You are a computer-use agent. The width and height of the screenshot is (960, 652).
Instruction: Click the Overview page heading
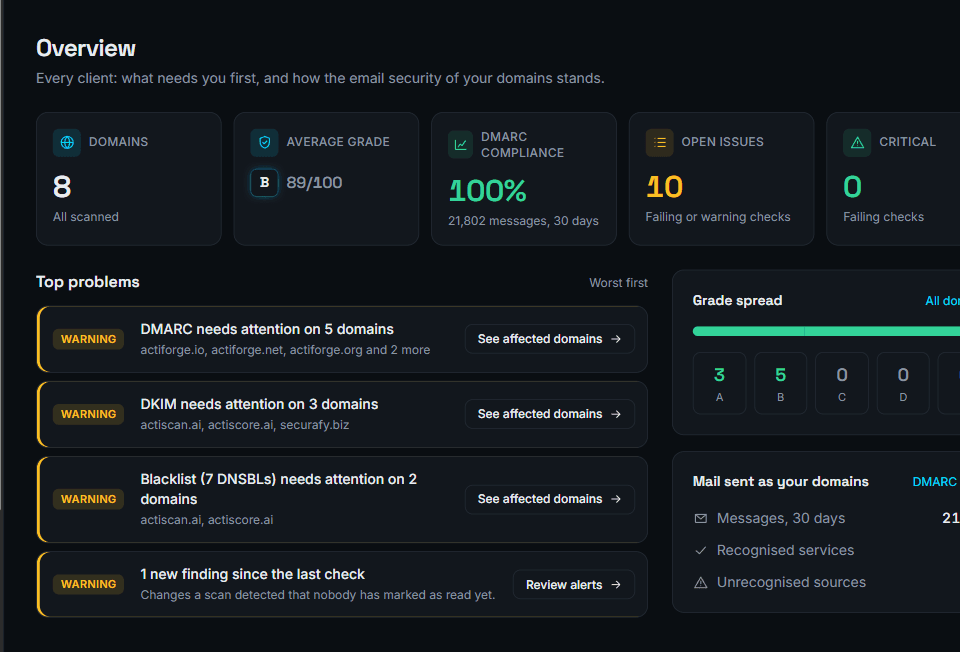coord(86,48)
